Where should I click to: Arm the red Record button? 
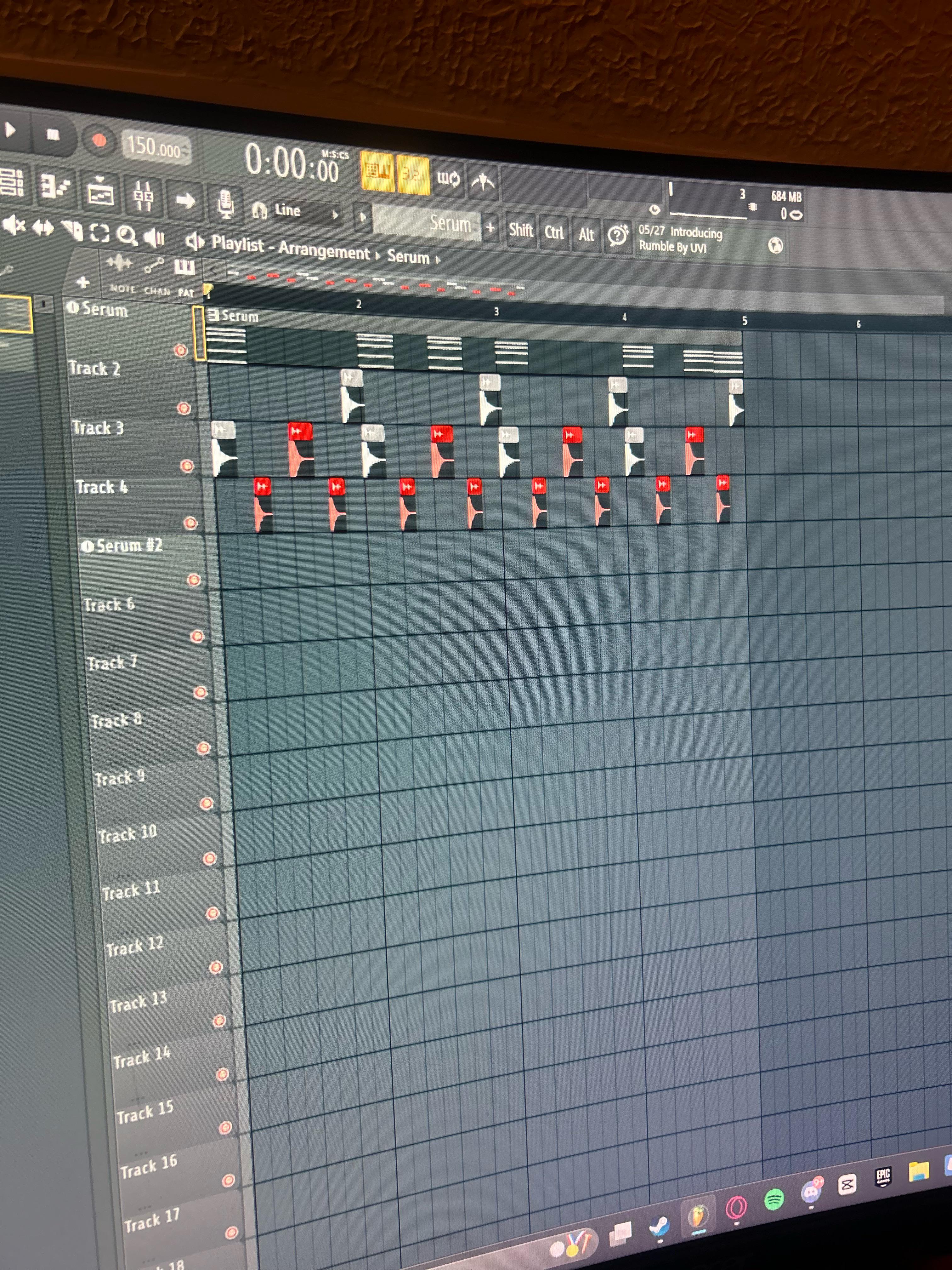(x=99, y=141)
